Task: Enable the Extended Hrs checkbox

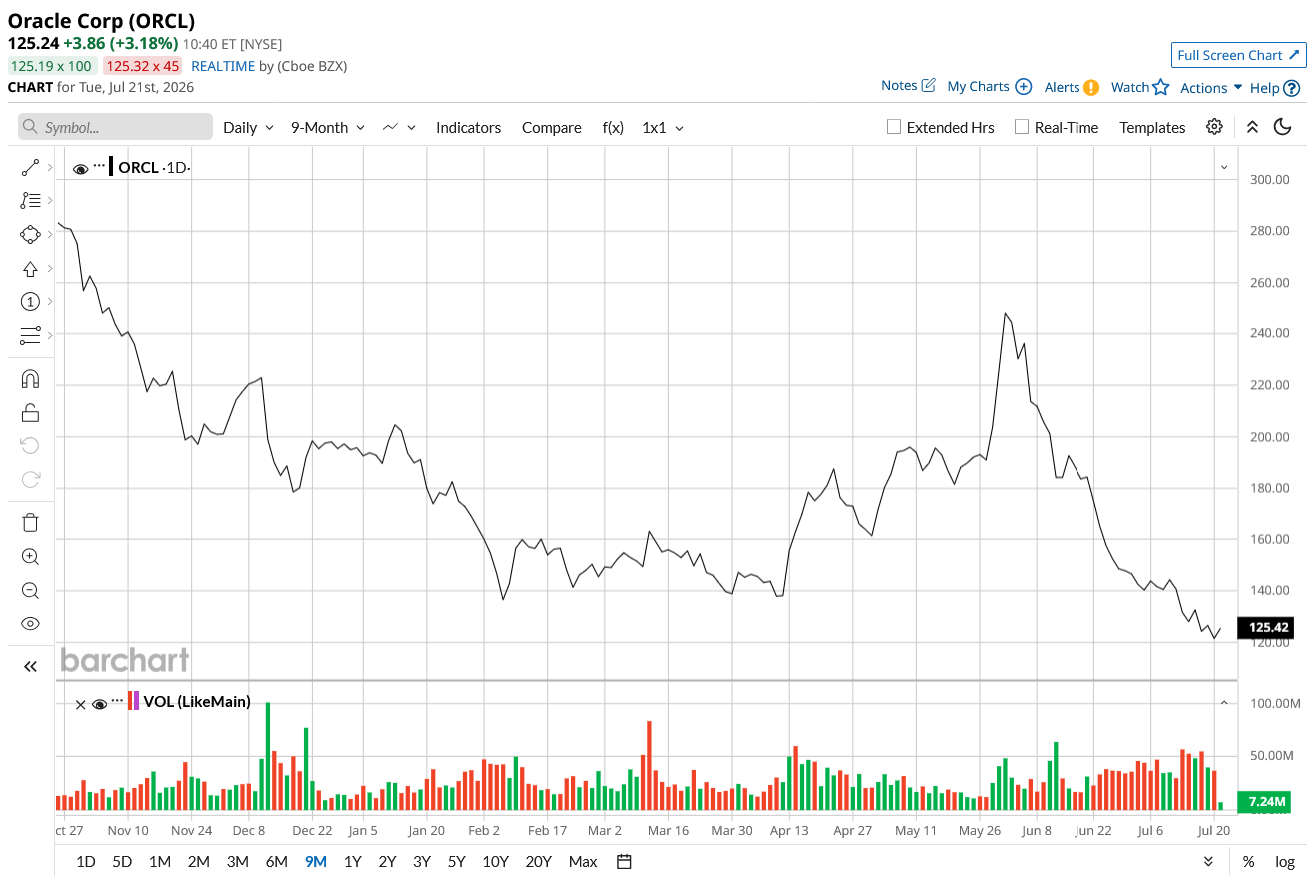Action: [x=894, y=127]
